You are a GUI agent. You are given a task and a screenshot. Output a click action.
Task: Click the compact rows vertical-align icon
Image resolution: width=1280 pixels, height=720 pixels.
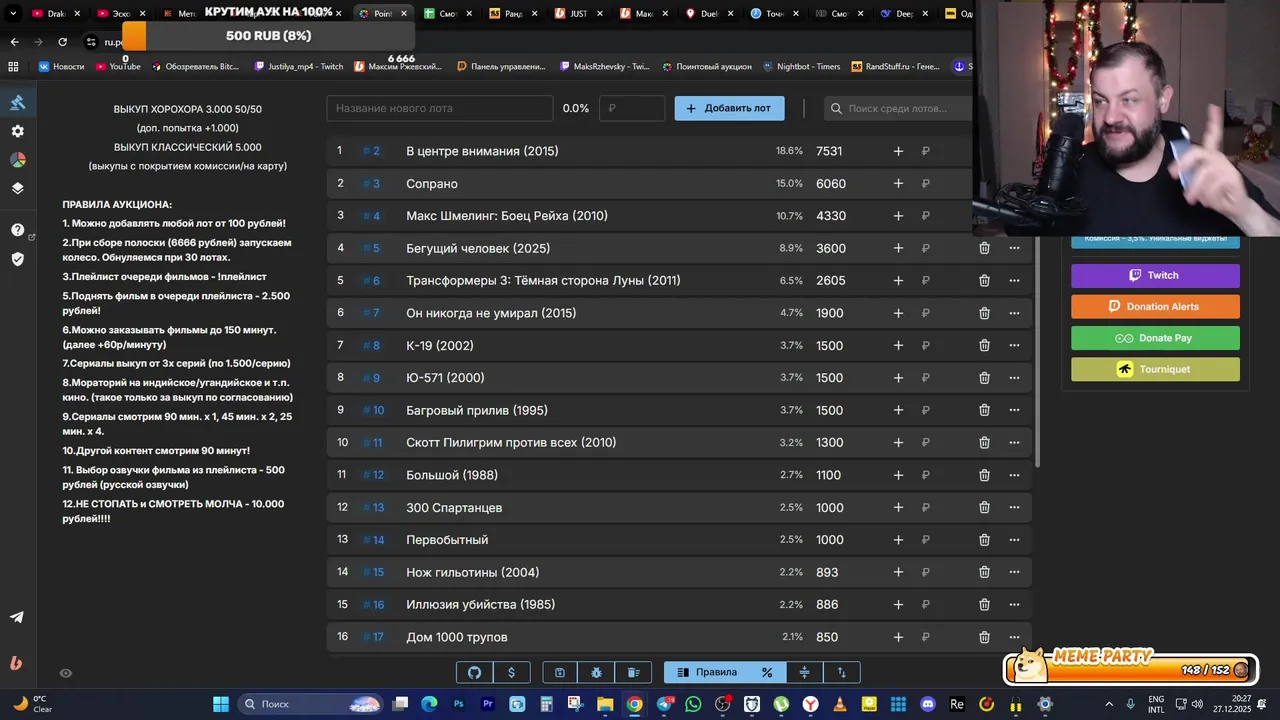click(804, 672)
